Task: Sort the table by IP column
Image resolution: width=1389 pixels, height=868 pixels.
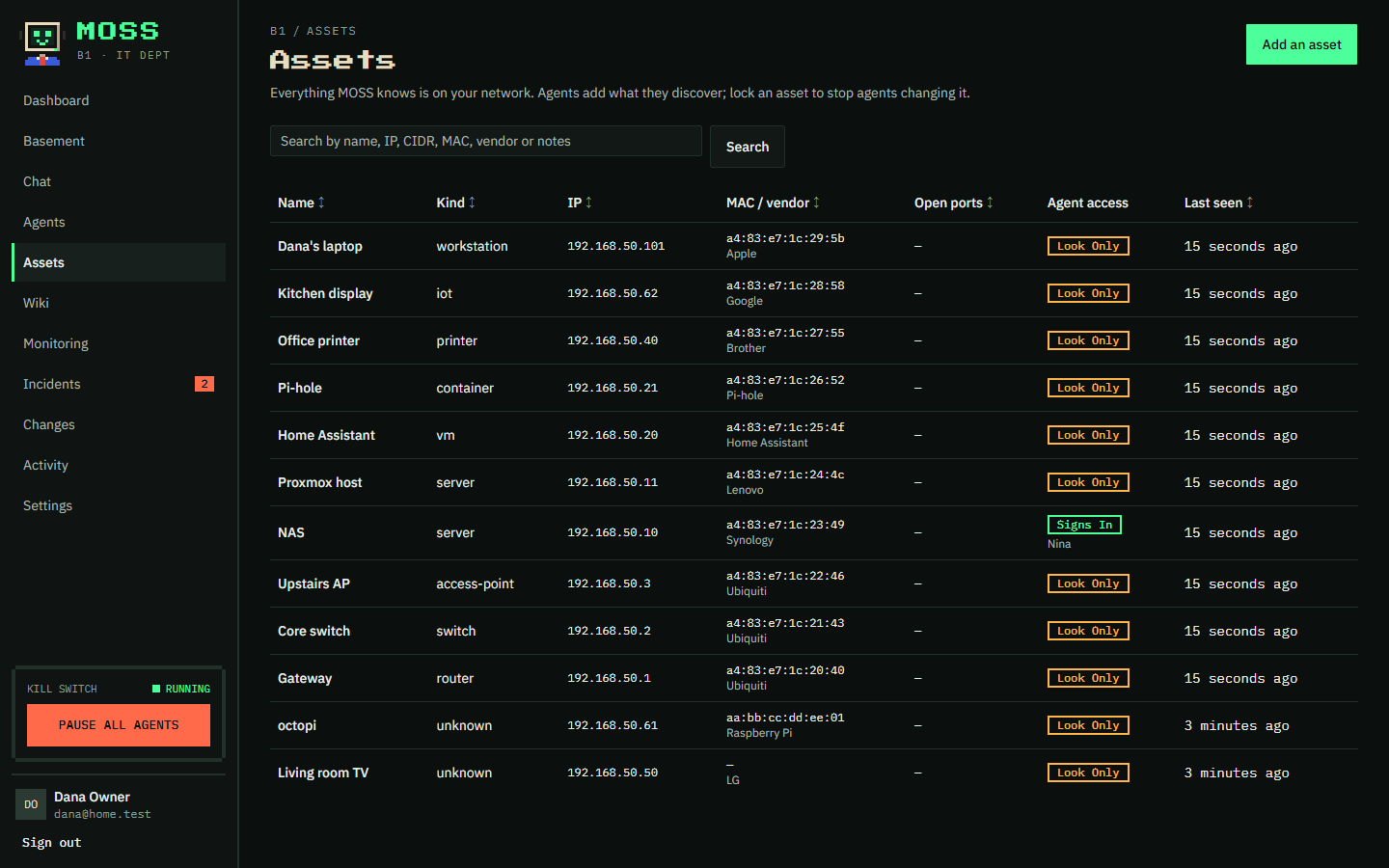Action: (x=580, y=203)
